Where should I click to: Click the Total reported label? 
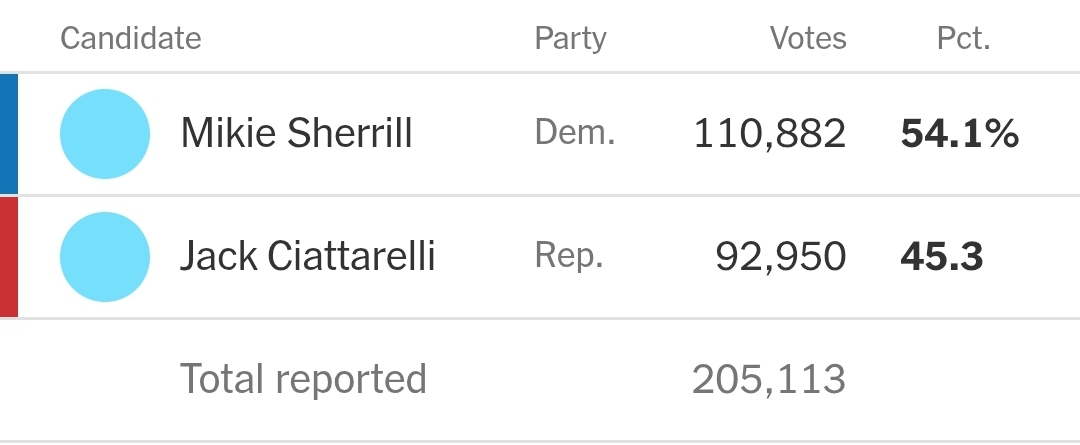(303, 380)
